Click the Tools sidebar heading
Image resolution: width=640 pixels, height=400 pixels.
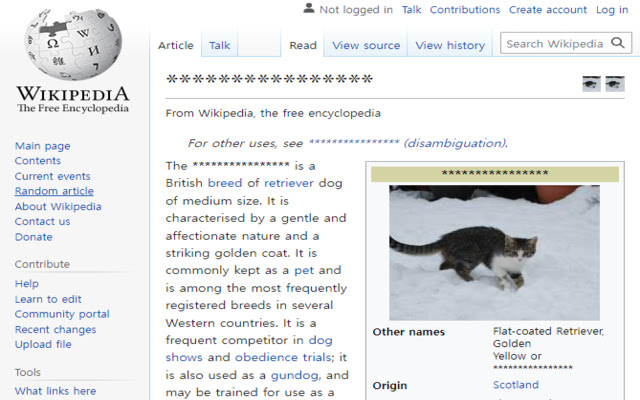coord(28,372)
